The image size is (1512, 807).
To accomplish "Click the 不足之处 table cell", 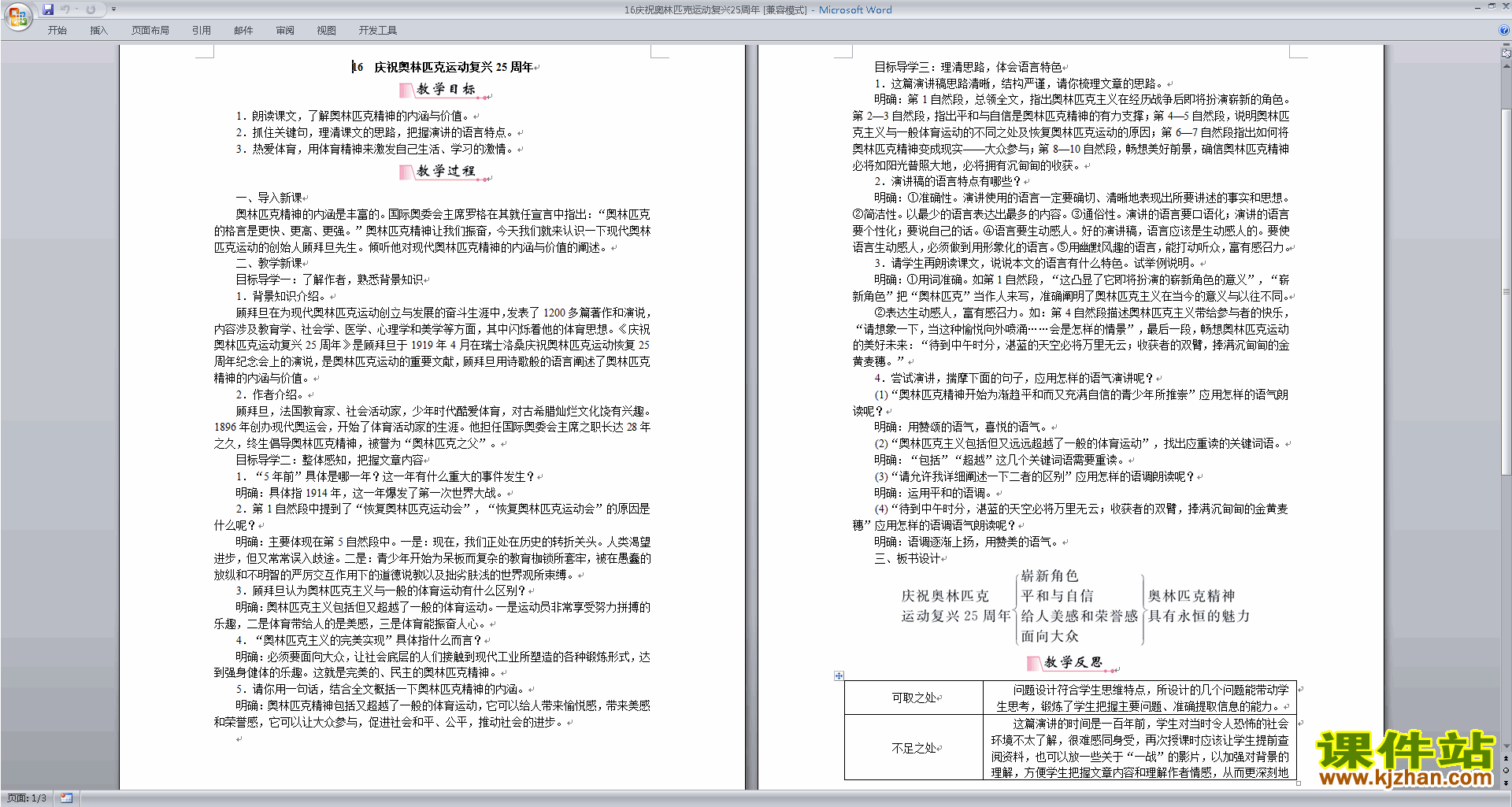I will click(x=913, y=748).
